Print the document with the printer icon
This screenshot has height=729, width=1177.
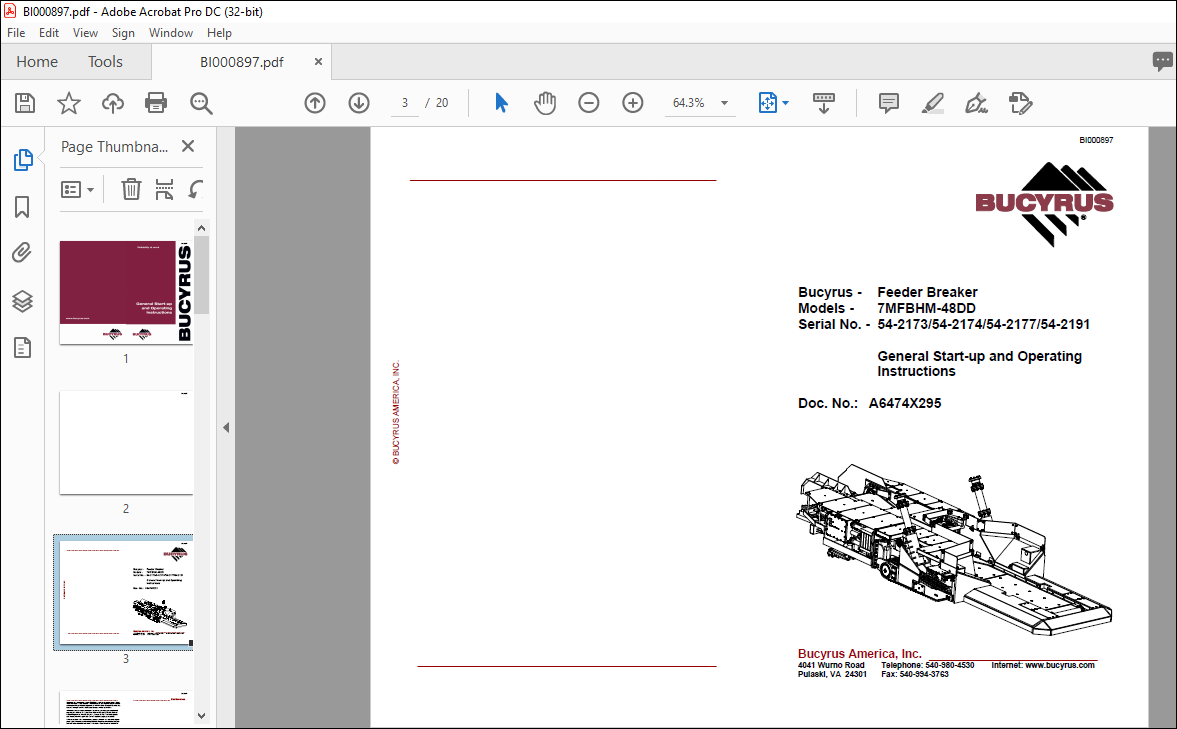click(156, 103)
